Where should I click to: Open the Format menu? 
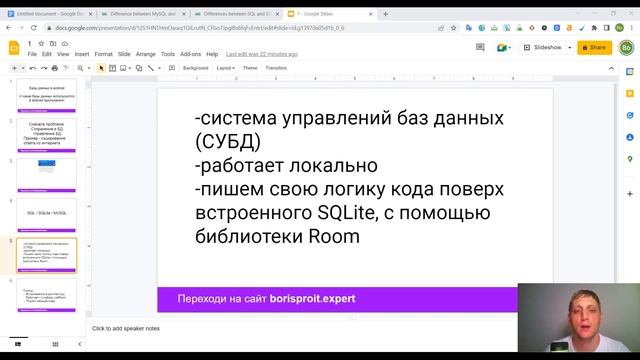(x=103, y=54)
